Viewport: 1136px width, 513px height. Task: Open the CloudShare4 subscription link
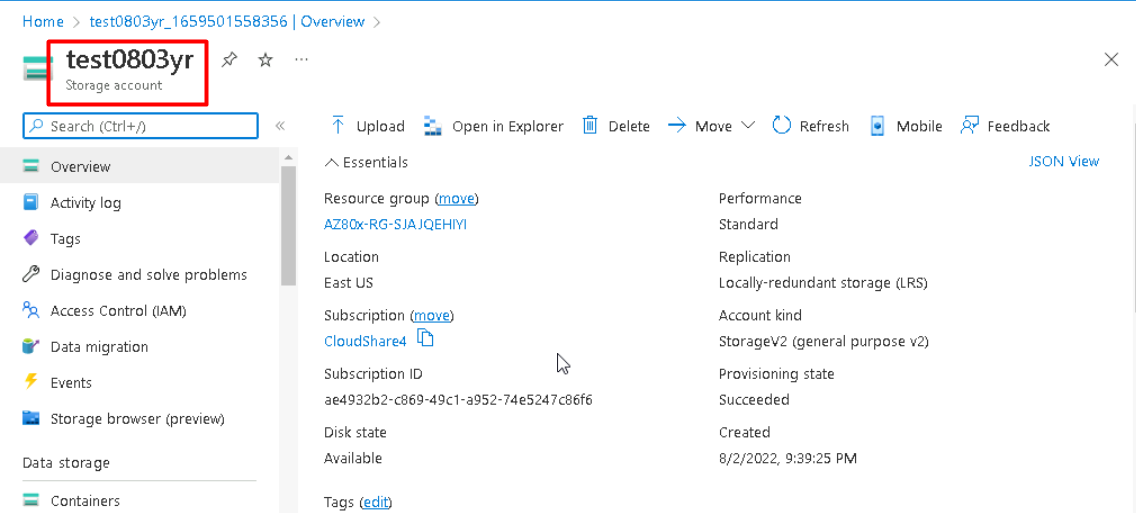[x=365, y=341]
